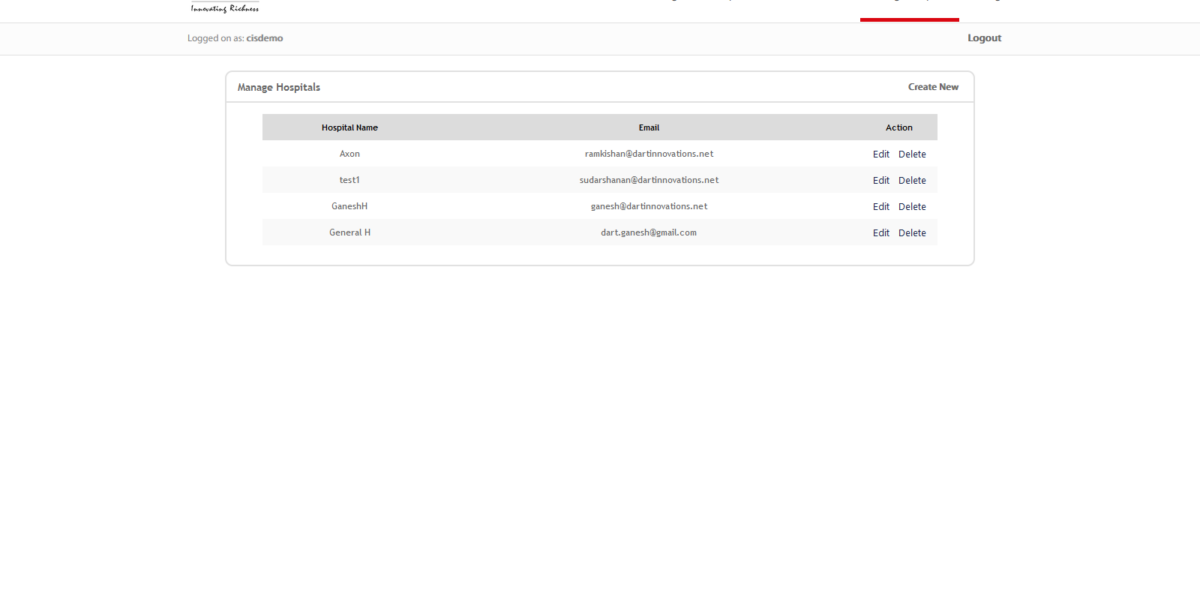Edit the Axon hospital entry
The width and height of the screenshot is (1200, 600).
point(881,153)
